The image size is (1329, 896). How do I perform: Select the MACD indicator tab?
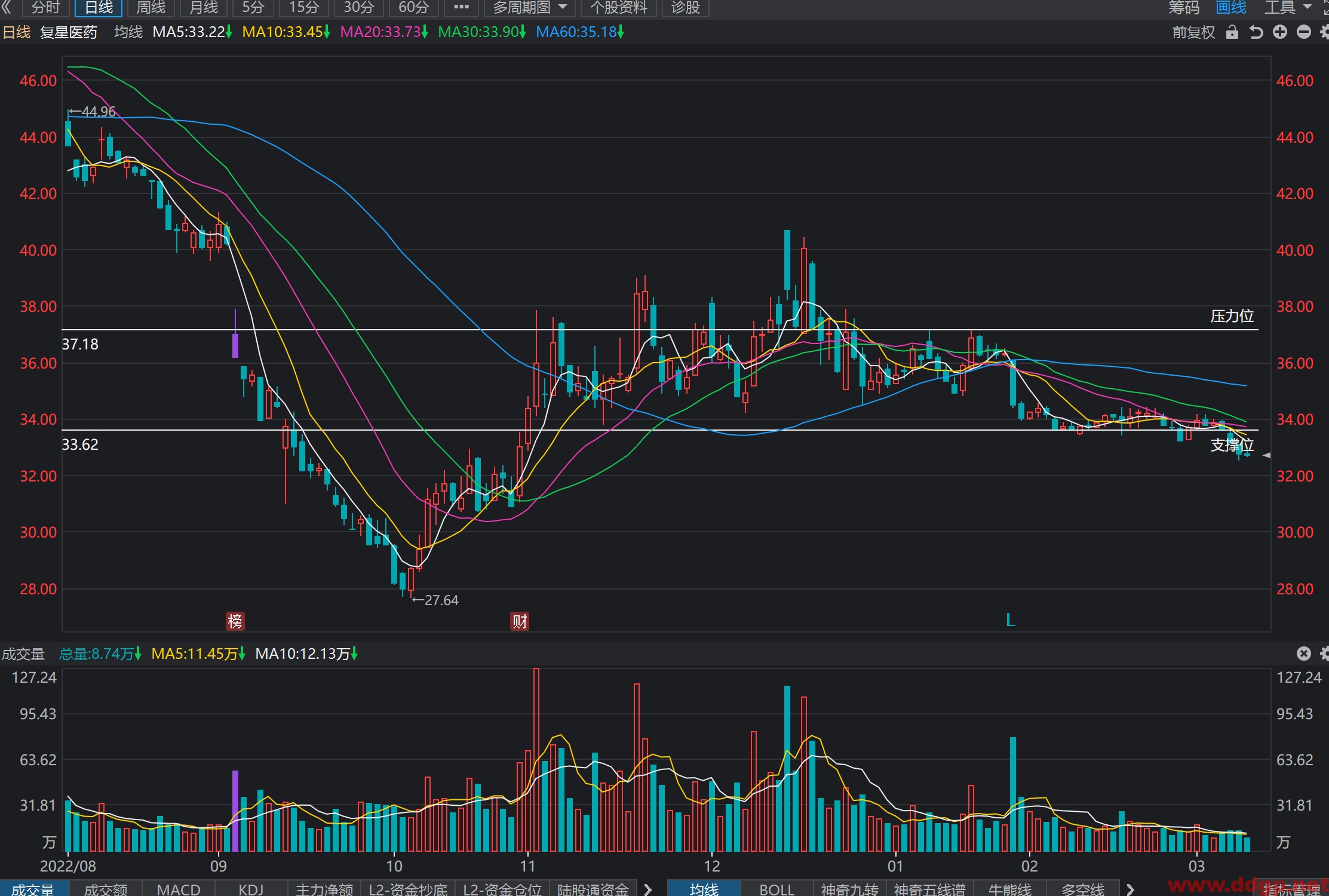tap(179, 889)
